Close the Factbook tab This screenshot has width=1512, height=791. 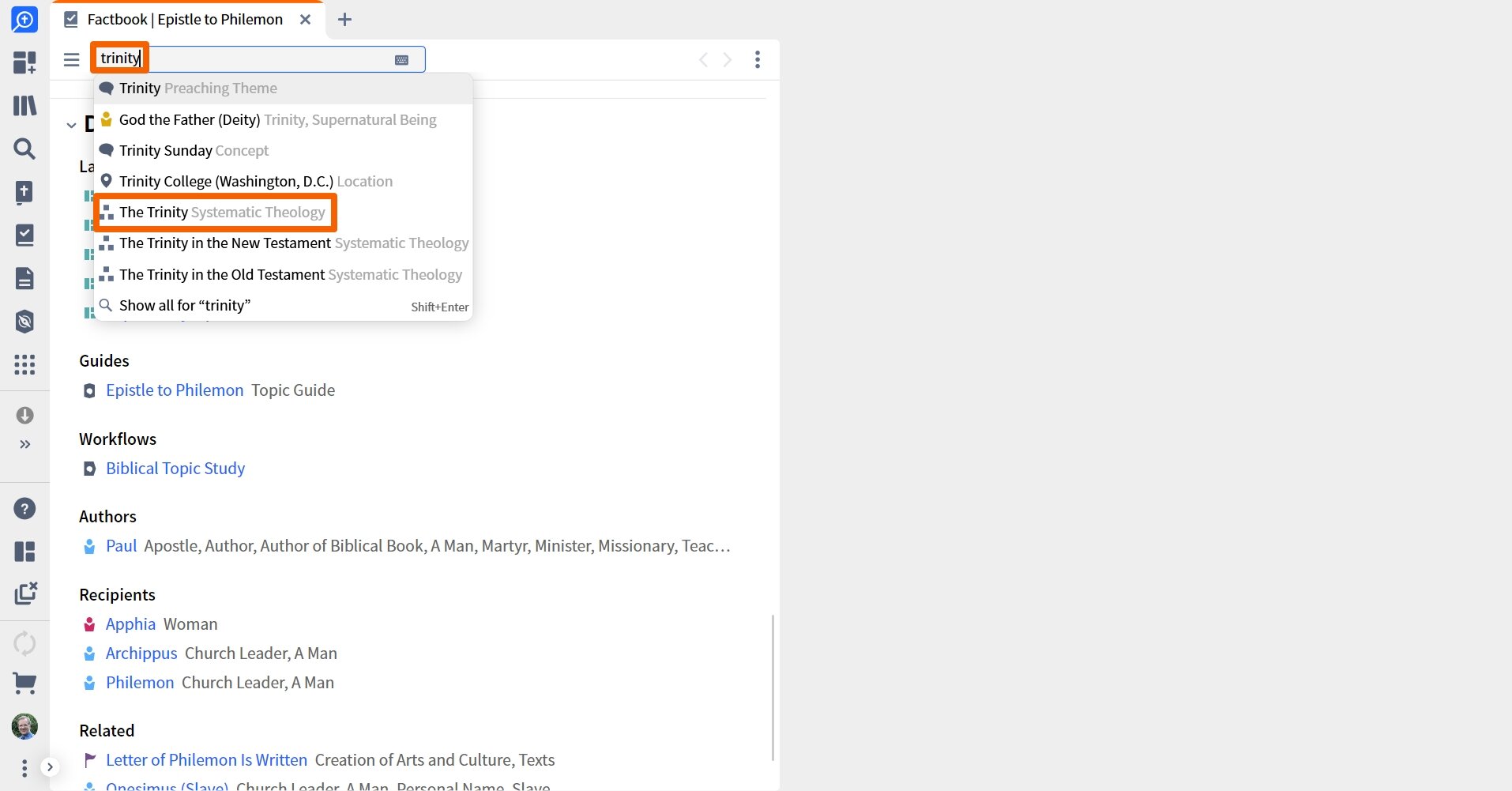(305, 20)
